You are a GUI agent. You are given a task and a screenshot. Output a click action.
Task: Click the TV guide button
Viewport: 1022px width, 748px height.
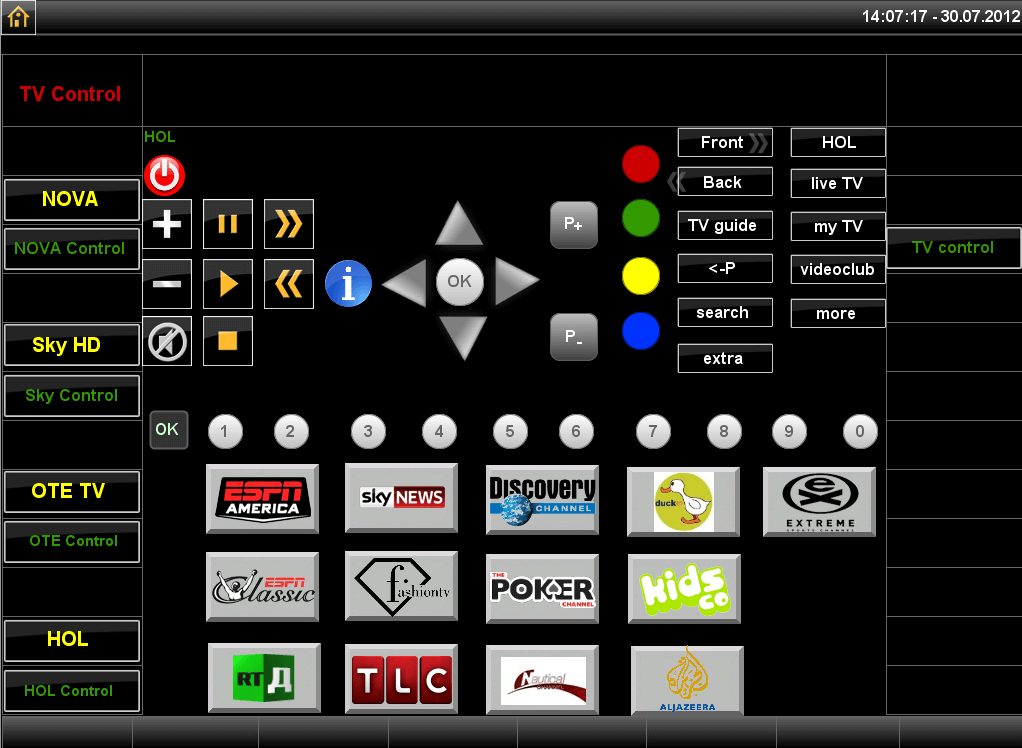pos(723,226)
